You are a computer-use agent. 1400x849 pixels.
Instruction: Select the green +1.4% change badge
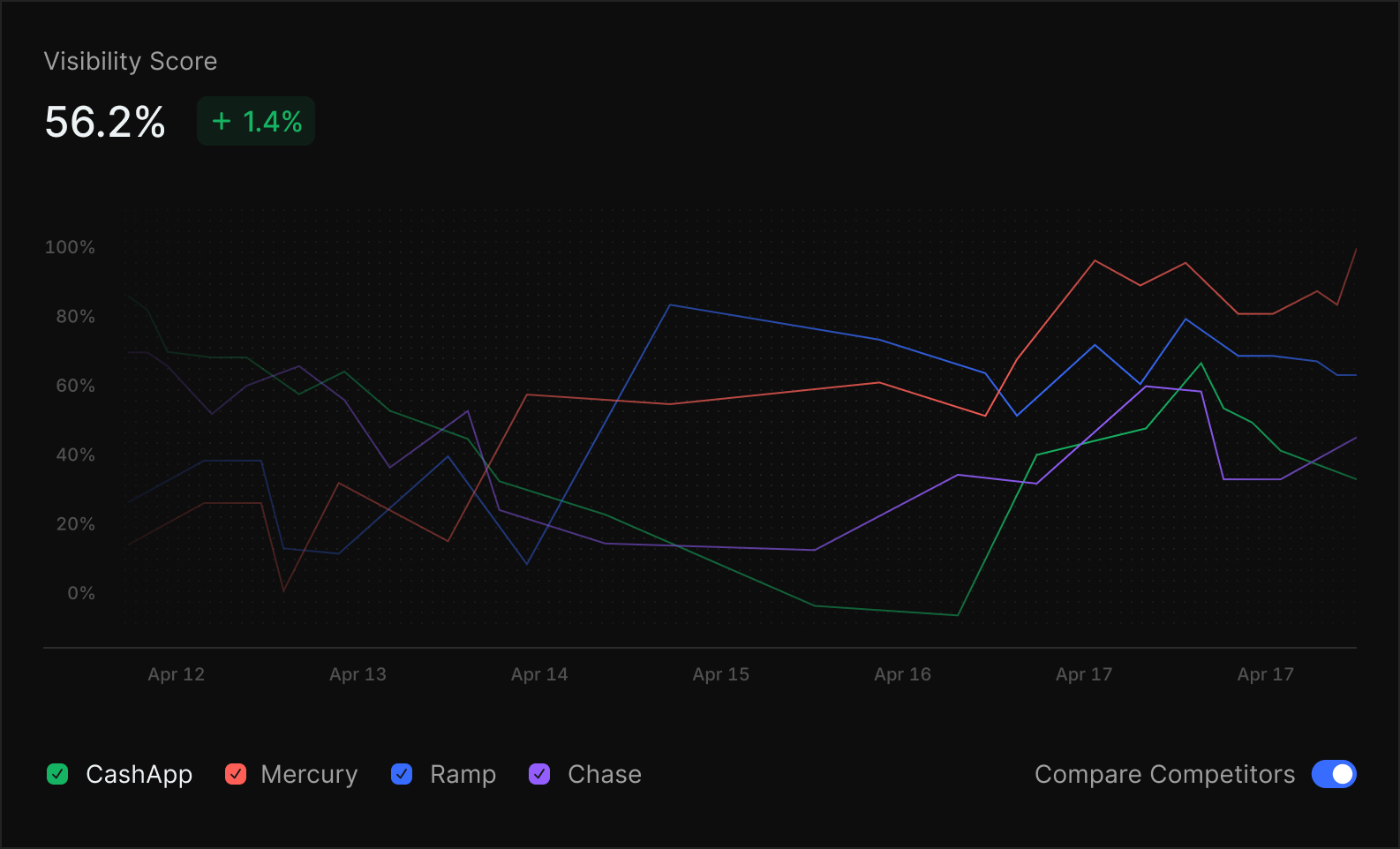[x=255, y=121]
